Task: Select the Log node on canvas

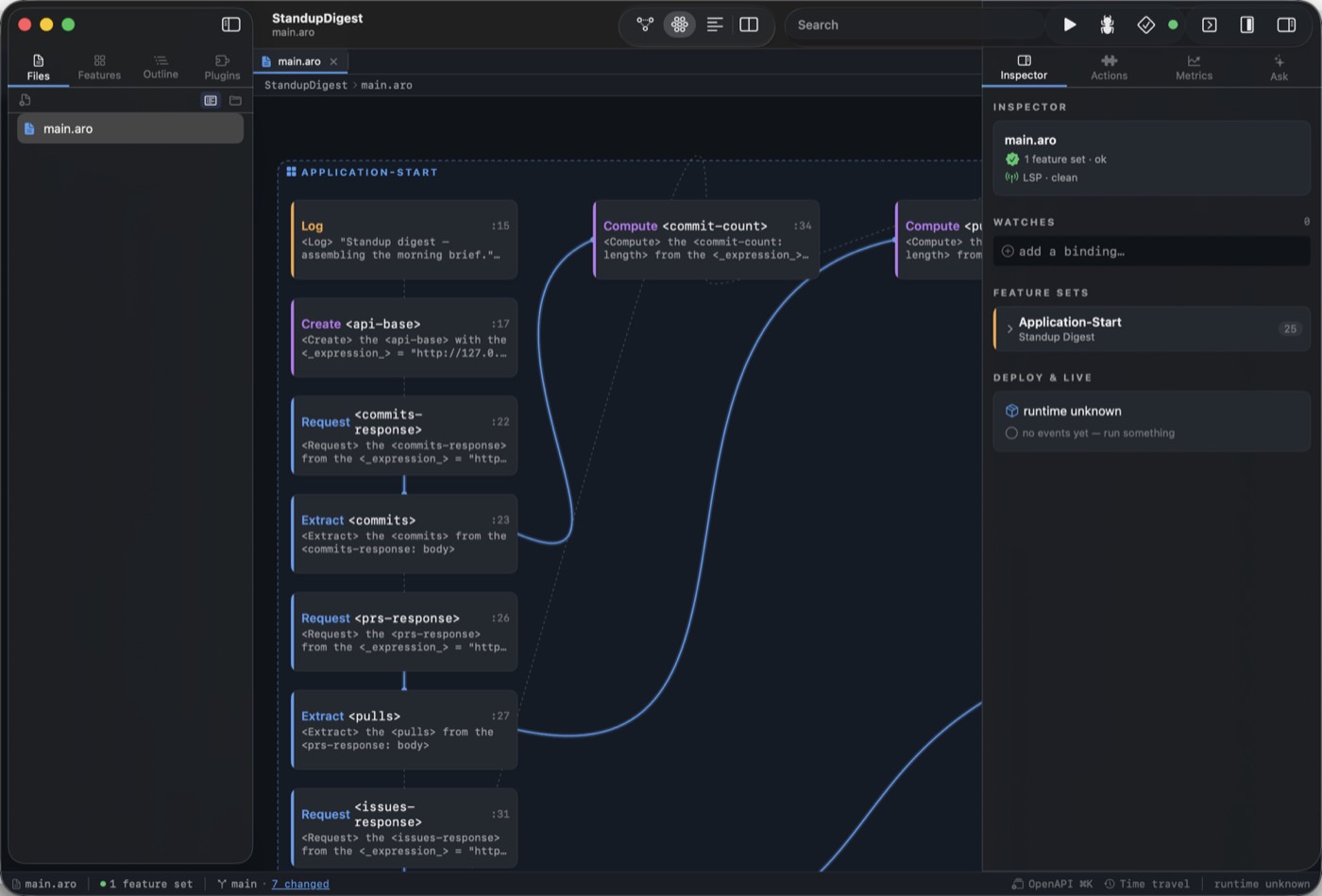Action: [x=404, y=240]
